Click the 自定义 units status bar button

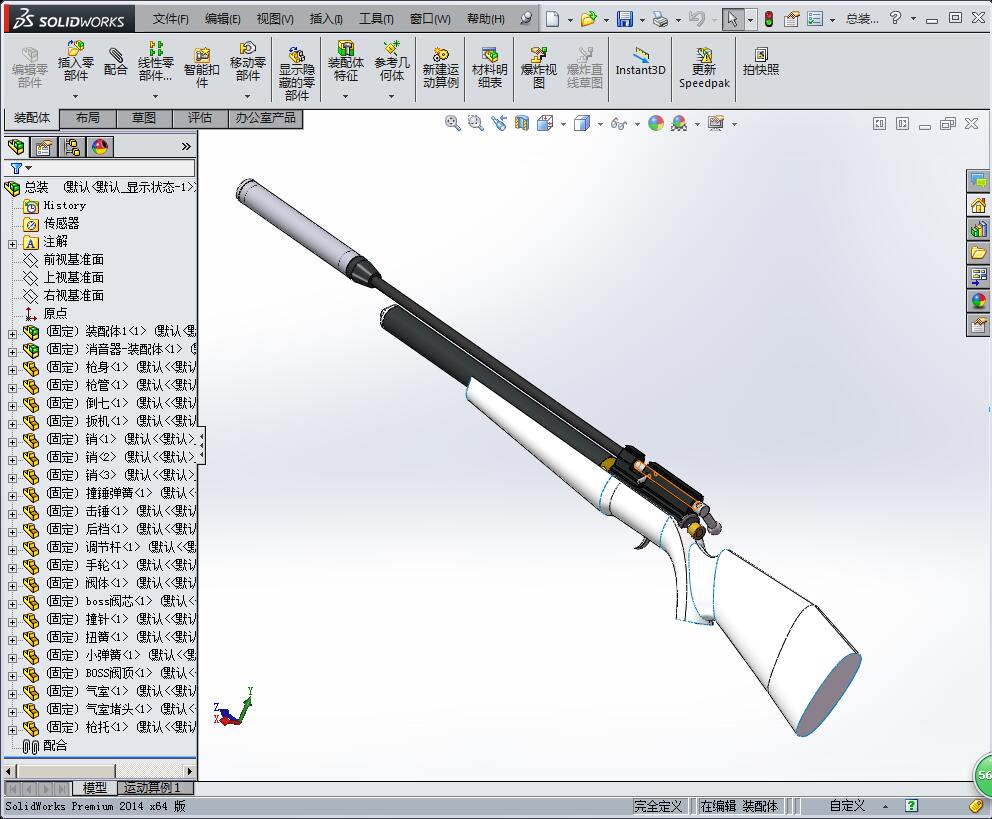pyautogui.click(x=846, y=806)
